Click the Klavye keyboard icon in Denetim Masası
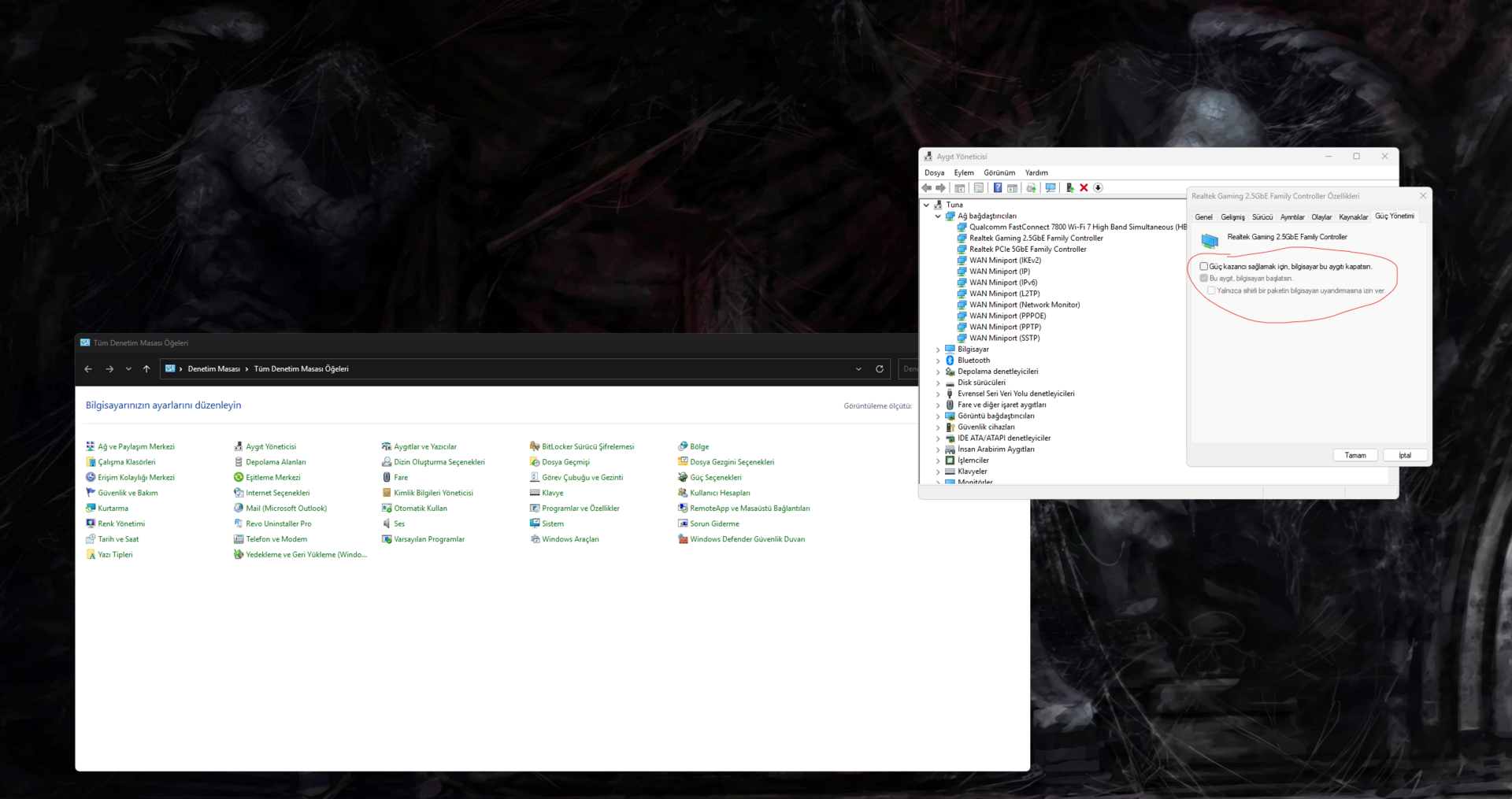This screenshot has height=799, width=1512. [x=535, y=493]
